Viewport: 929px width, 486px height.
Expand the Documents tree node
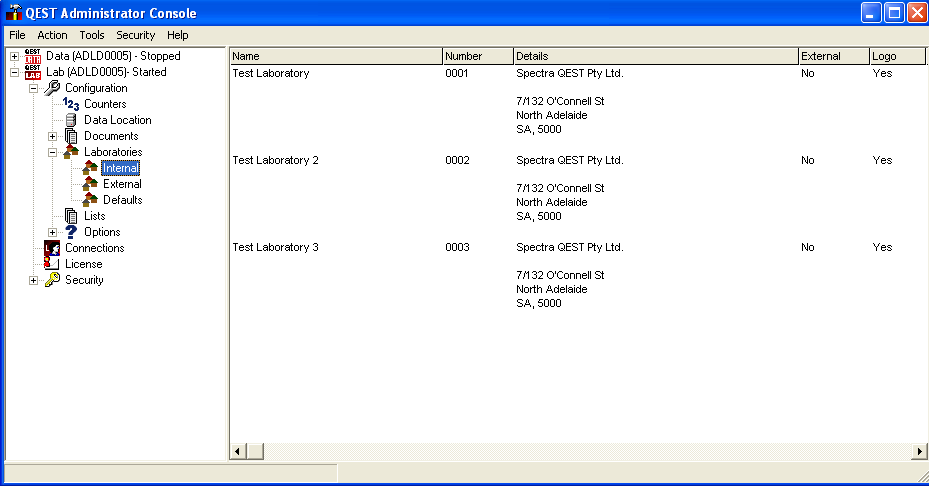point(52,136)
